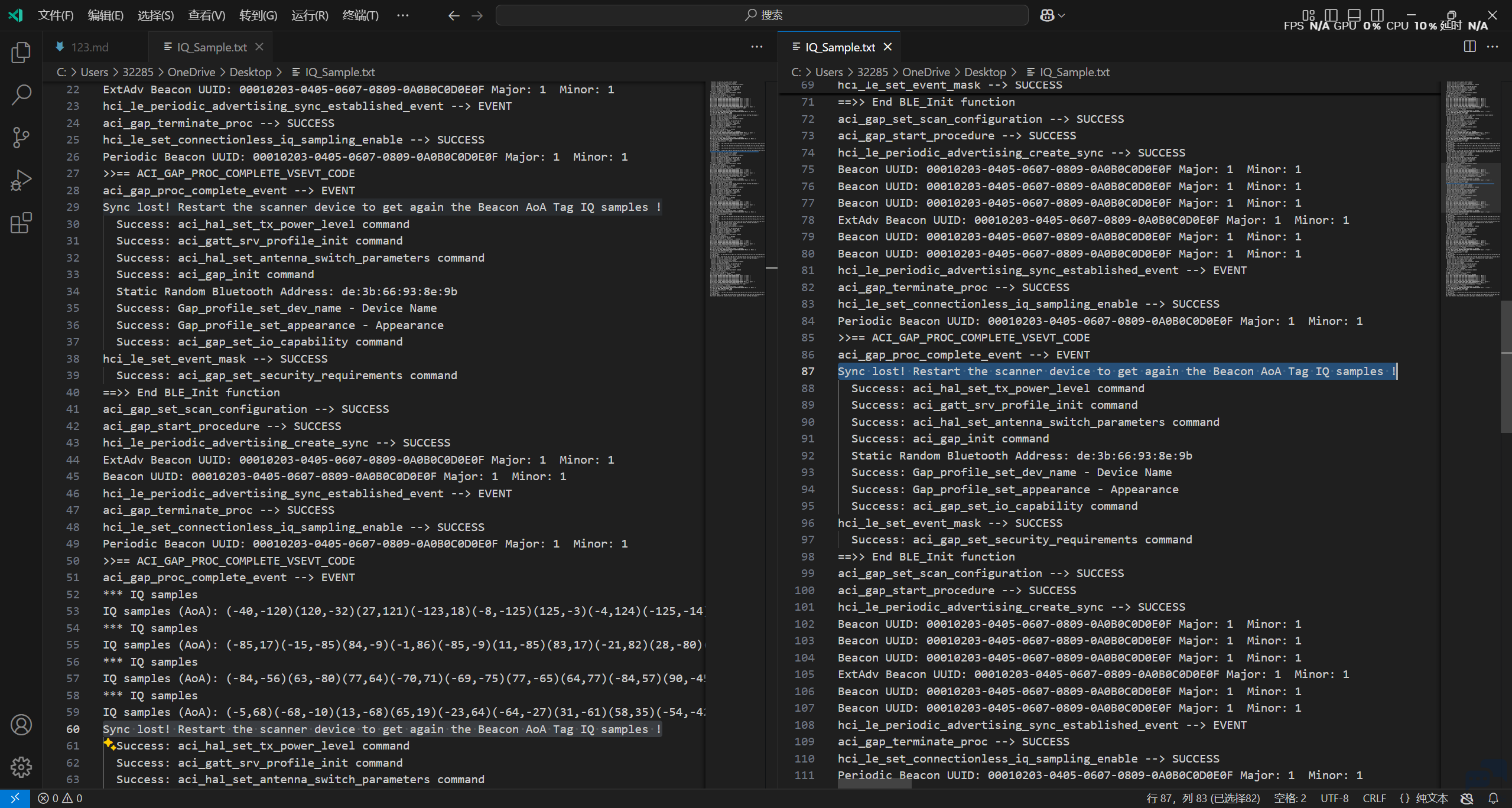1512x808 pixels.
Task: Open the Source Control view
Action: click(x=21, y=138)
